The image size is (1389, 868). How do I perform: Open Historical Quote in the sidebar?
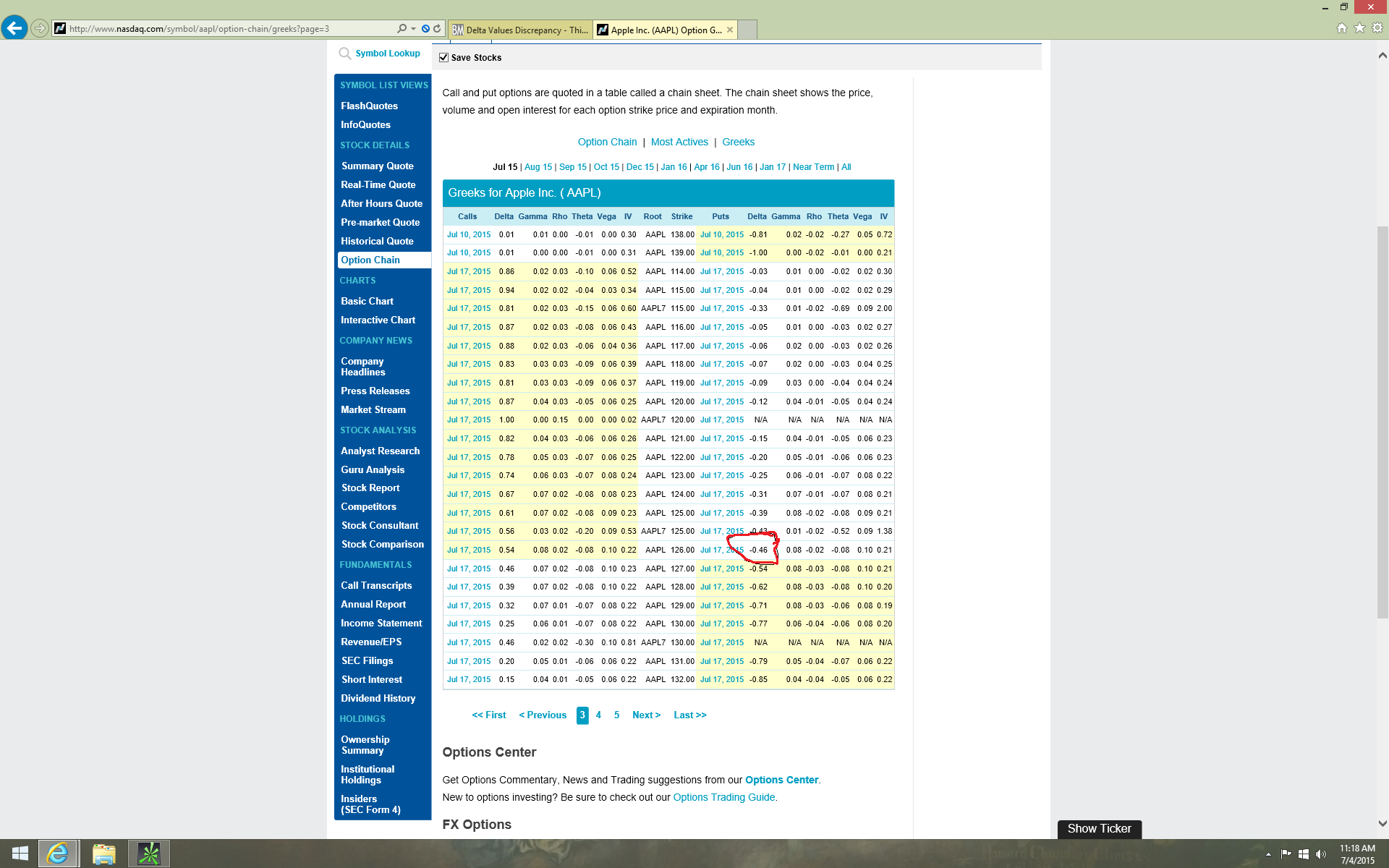pos(378,241)
